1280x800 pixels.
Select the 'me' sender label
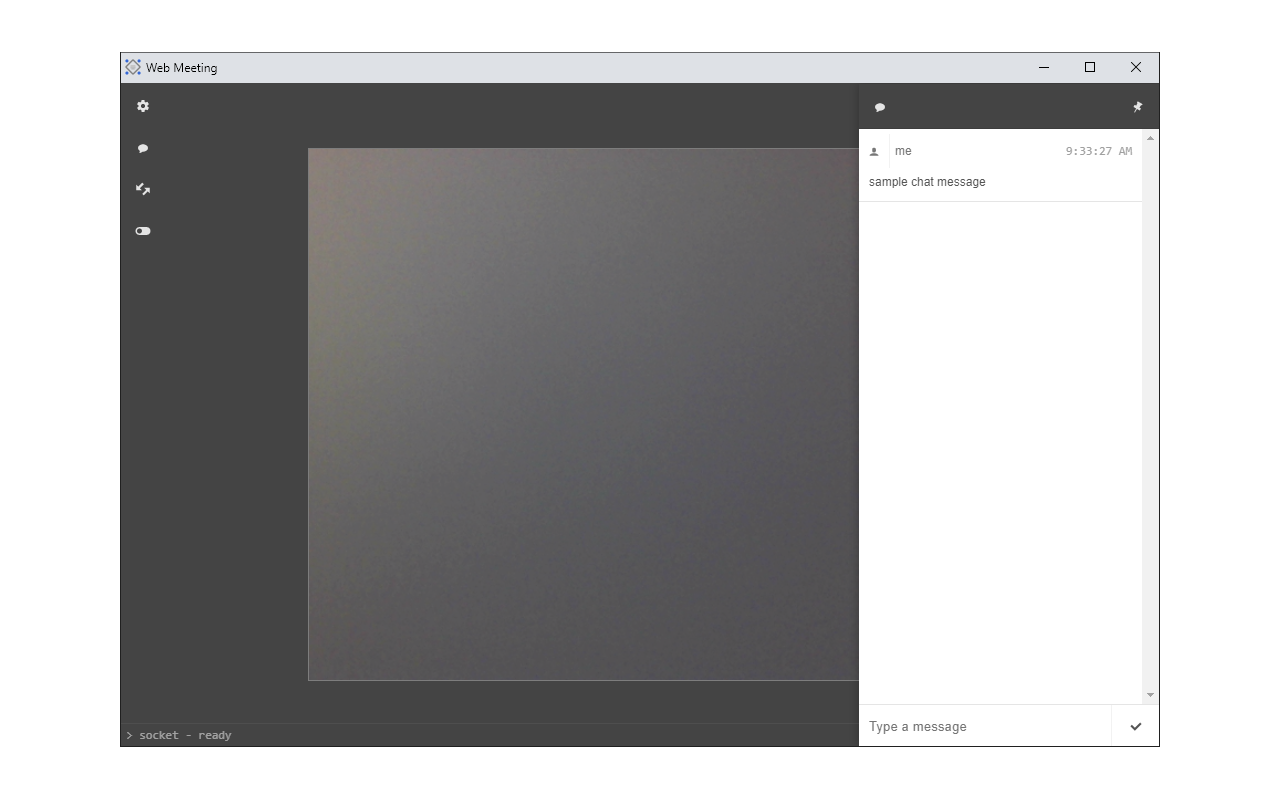[904, 150]
